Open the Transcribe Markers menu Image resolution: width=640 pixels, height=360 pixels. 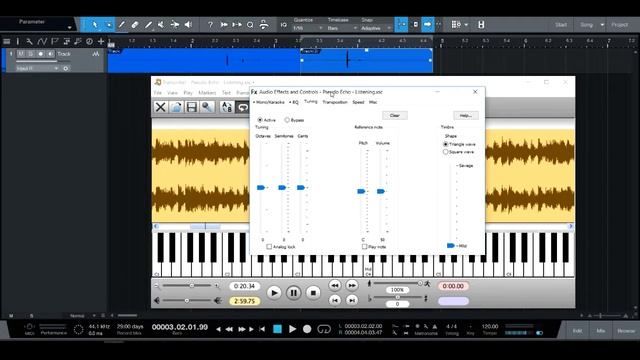[x=207, y=93]
